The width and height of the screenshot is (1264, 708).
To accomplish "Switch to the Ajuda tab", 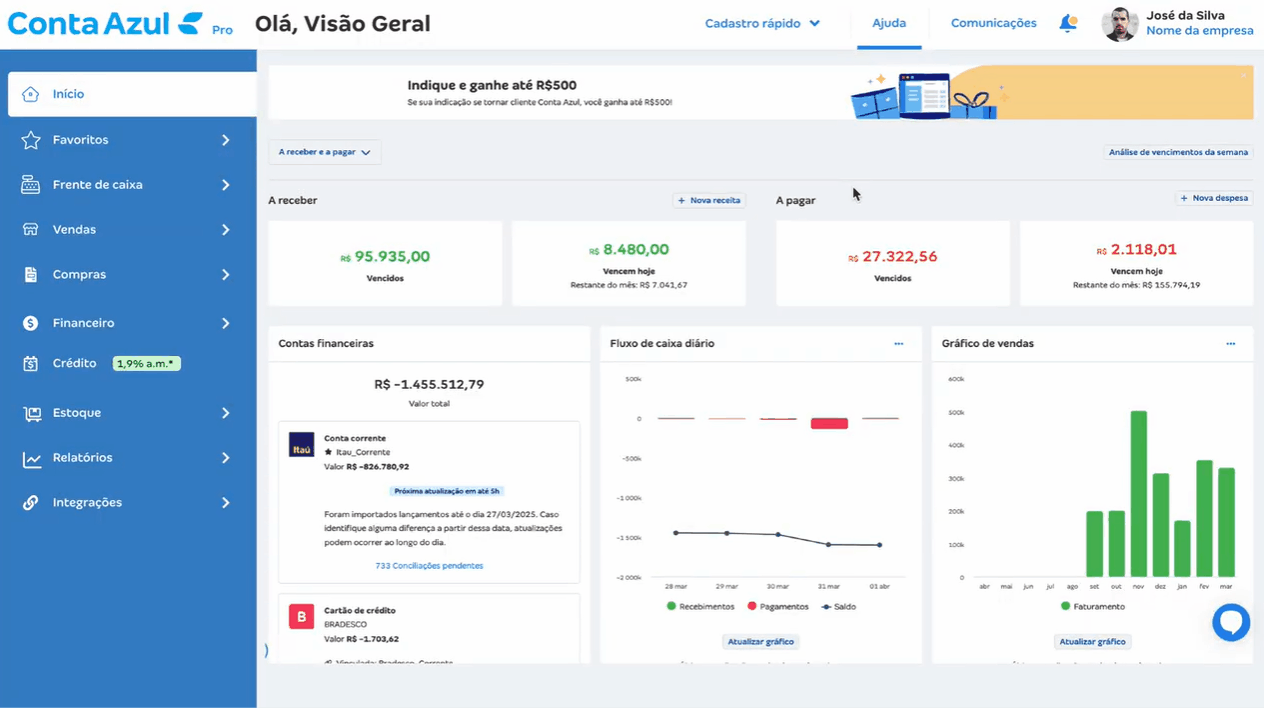I will click(889, 22).
